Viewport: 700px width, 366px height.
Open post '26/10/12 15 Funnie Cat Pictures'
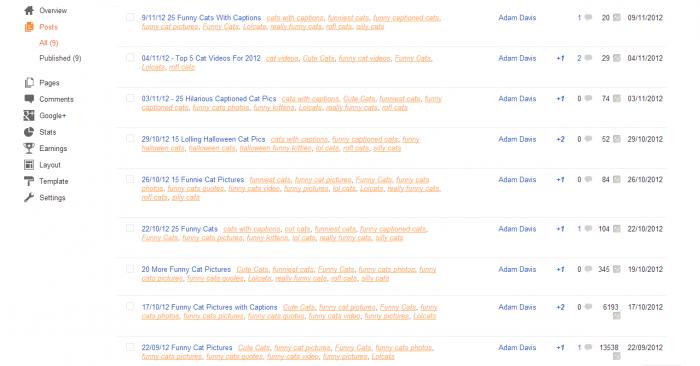(x=193, y=179)
